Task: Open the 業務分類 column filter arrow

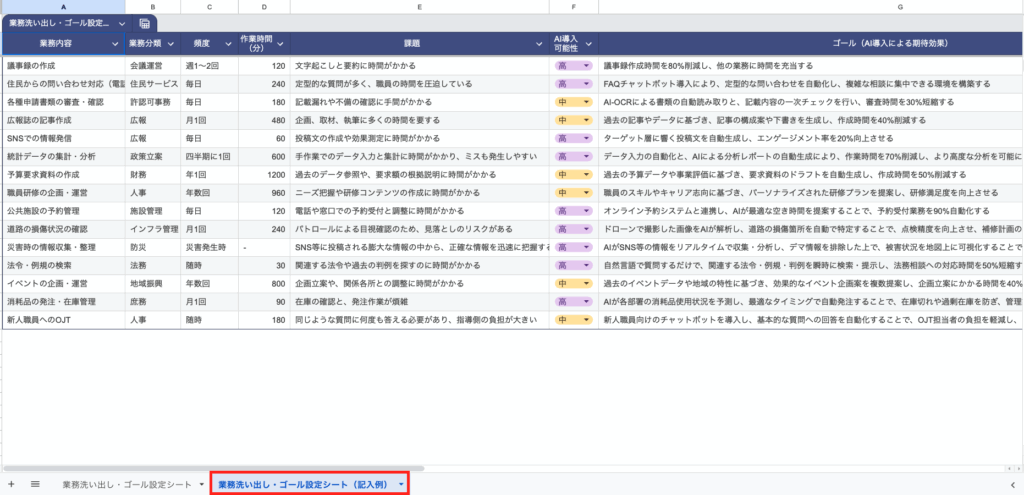Action: (171, 44)
